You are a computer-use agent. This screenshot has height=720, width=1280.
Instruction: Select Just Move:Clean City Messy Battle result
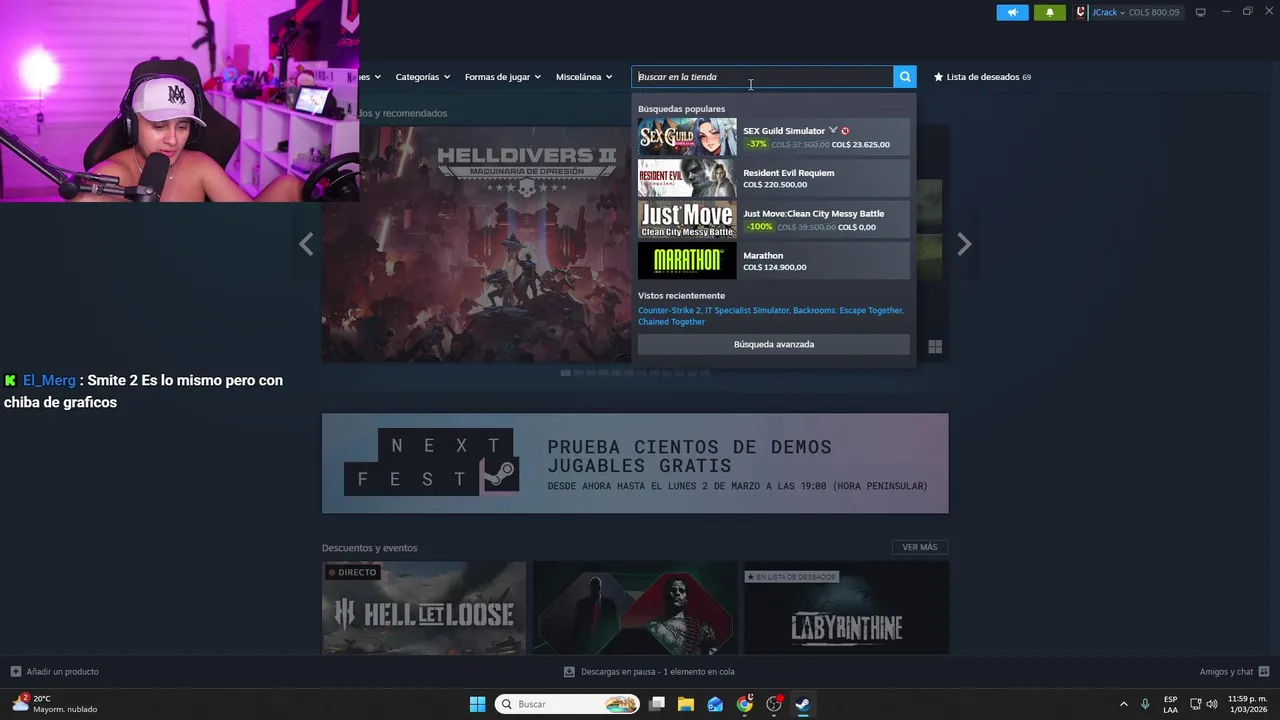tap(774, 220)
